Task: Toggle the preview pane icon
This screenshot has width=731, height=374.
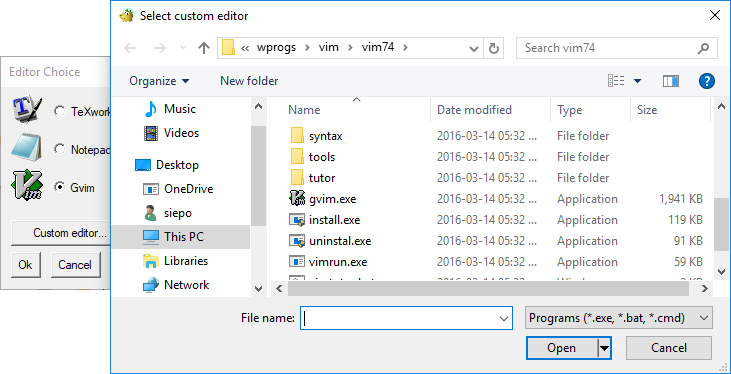Action: pos(670,81)
